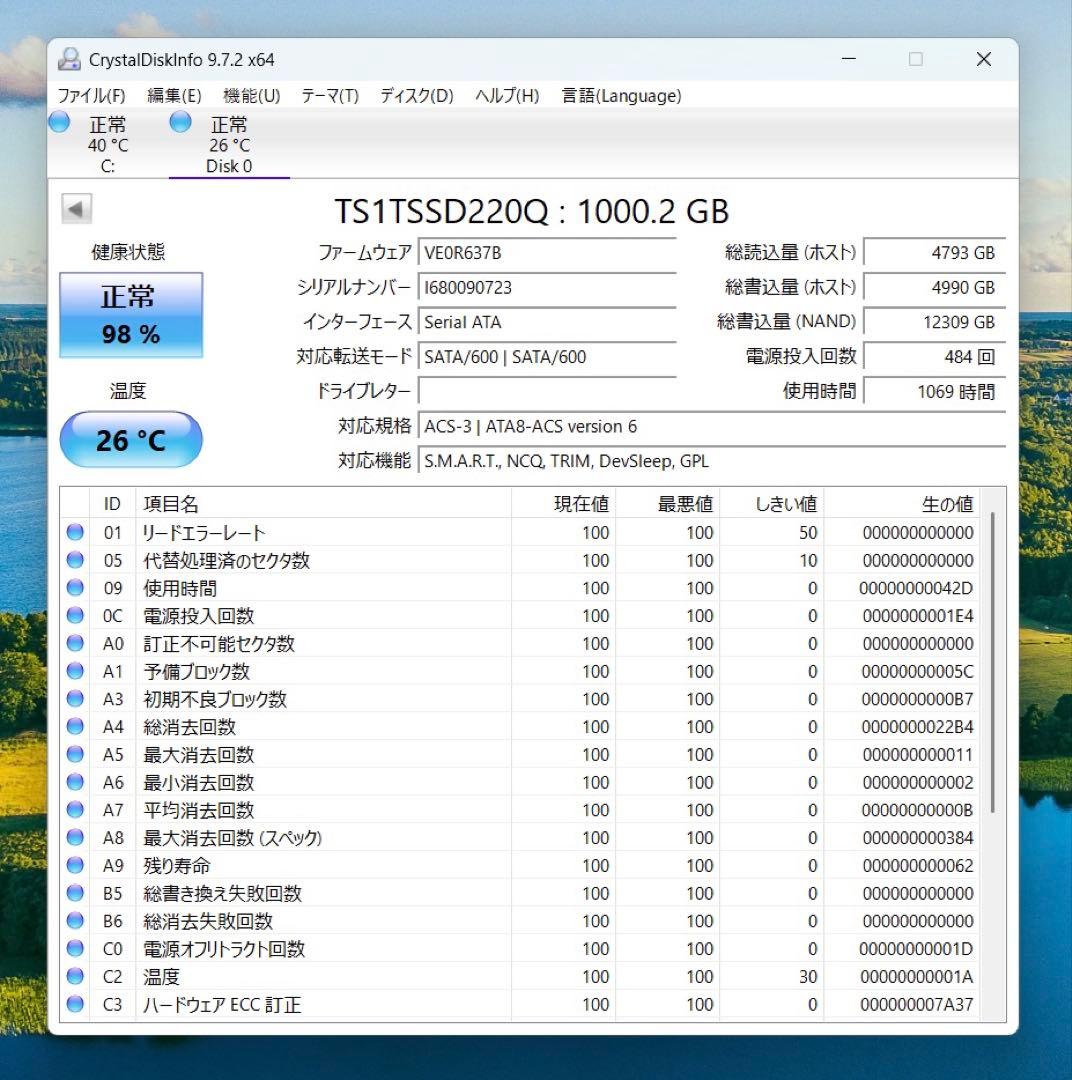Minimize the CrystalDiskInfo window
Viewport: 1072px width, 1080px height.
click(x=849, y=59)
